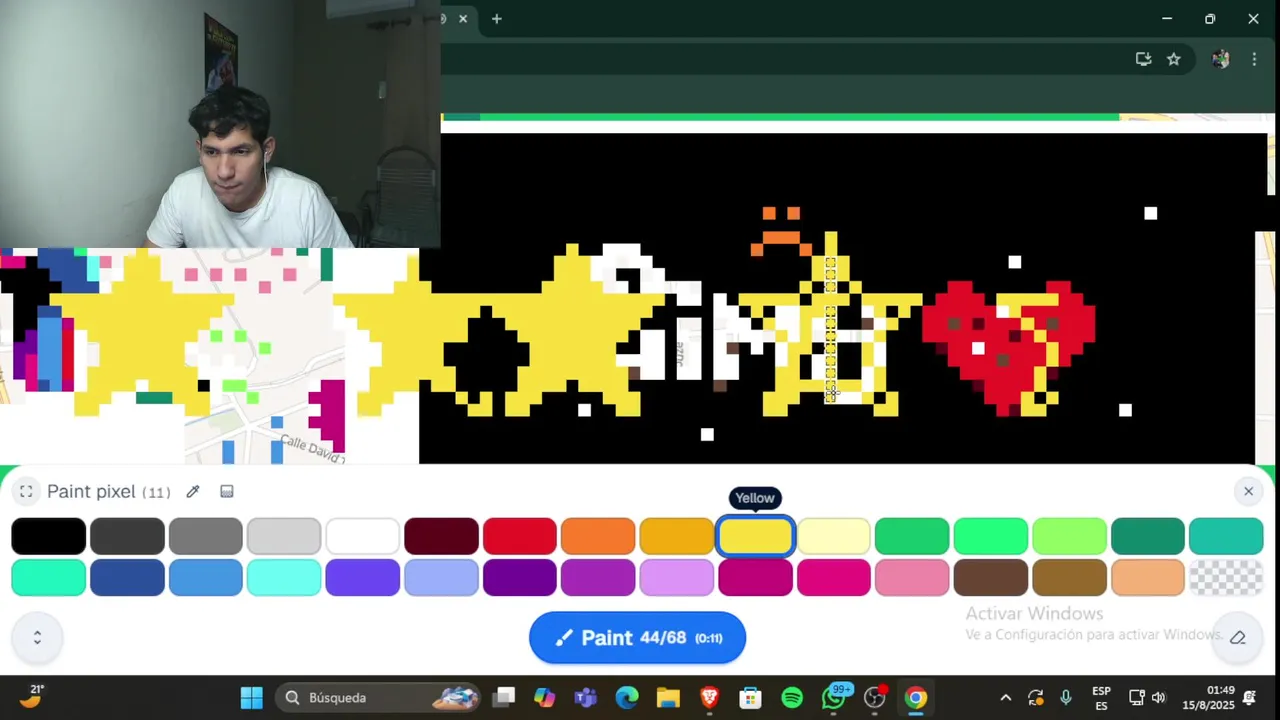
Task: Show hidden system tray icons
Action: [1005, 697]
